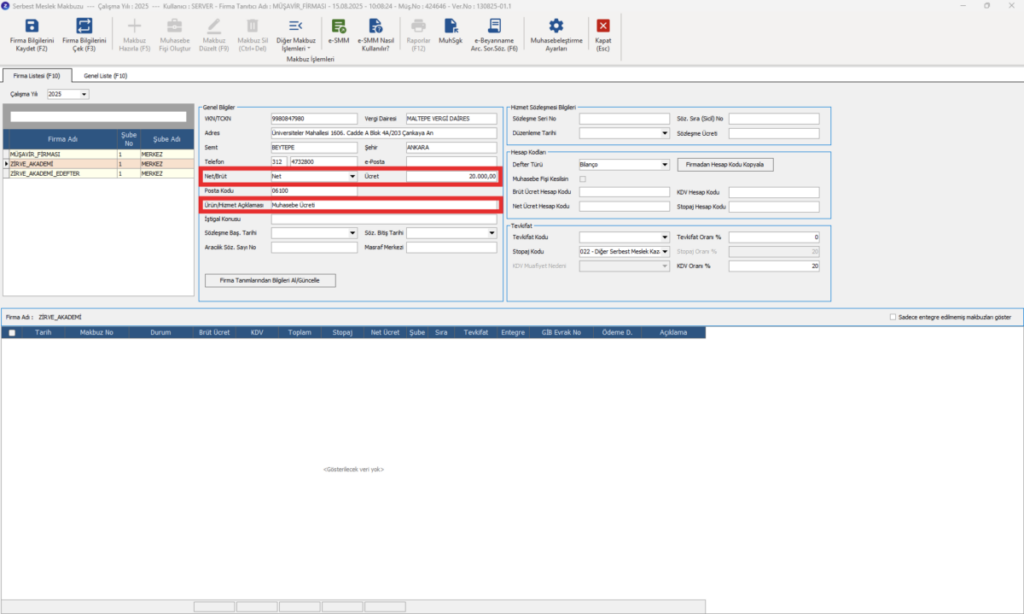Enable Sadece entegre edilmemiş makbuzları göster

(893, 317)
